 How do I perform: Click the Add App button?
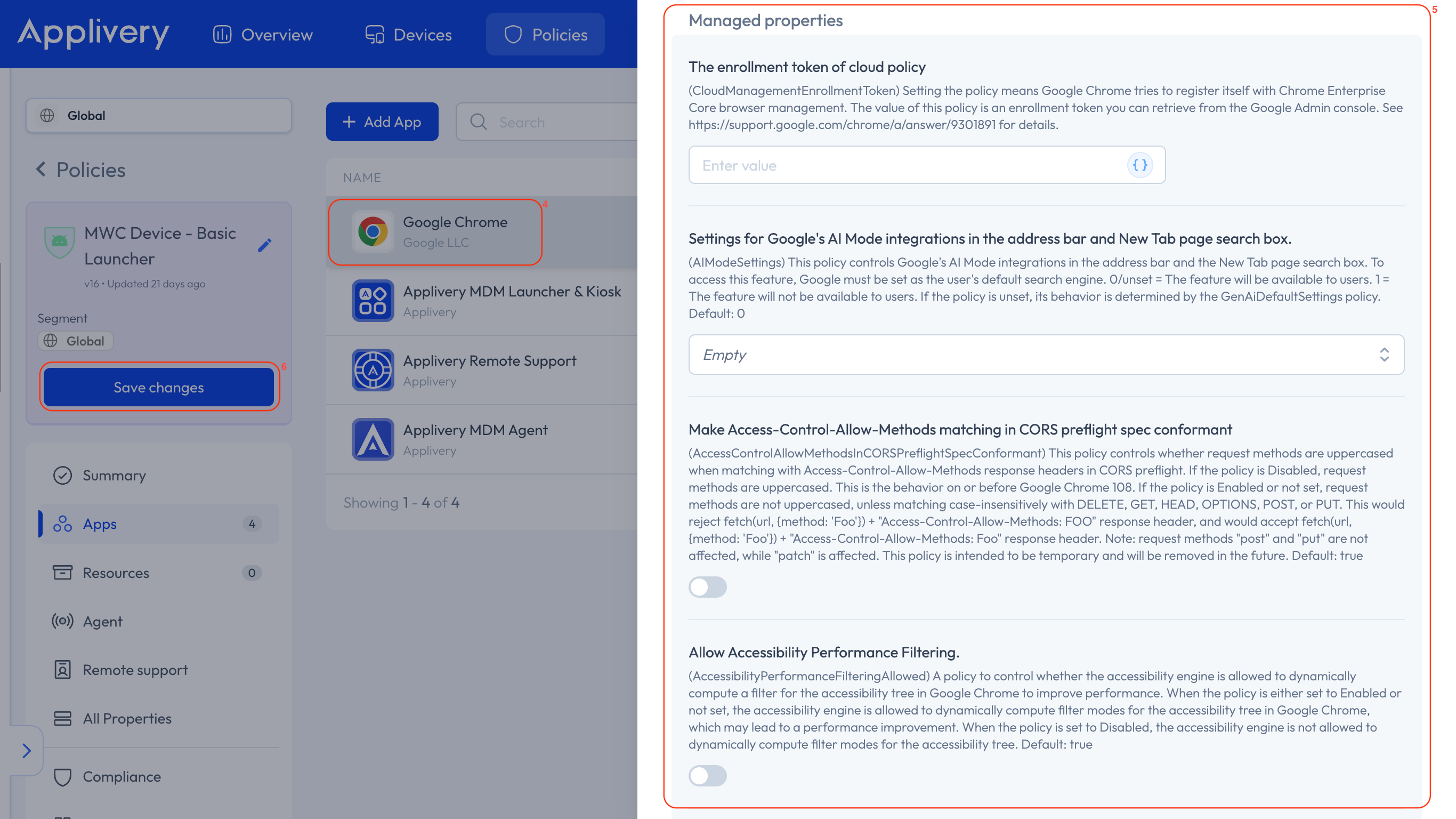382,122
